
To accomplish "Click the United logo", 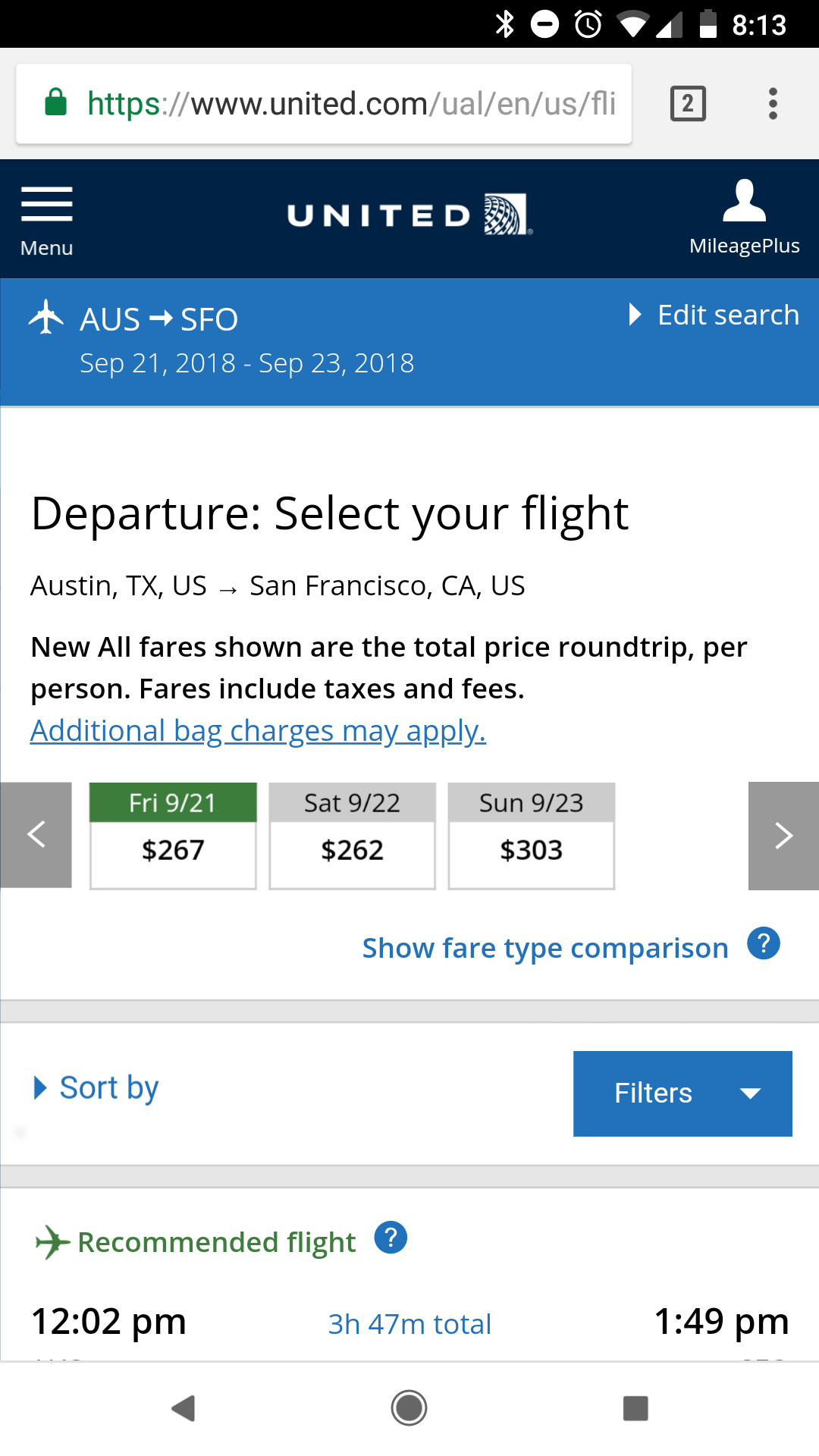I will click(409, 215).
